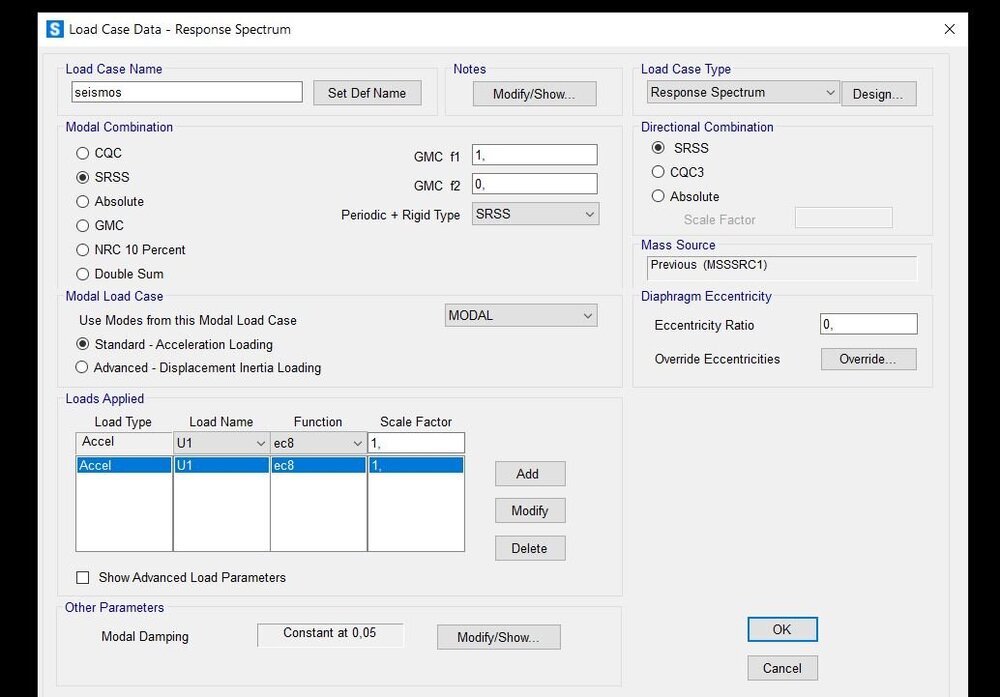Screen dimensions: 1000x697
Task: Close the Load Case Data dialog
Action: pyautogui.click(x=949, y=29)
